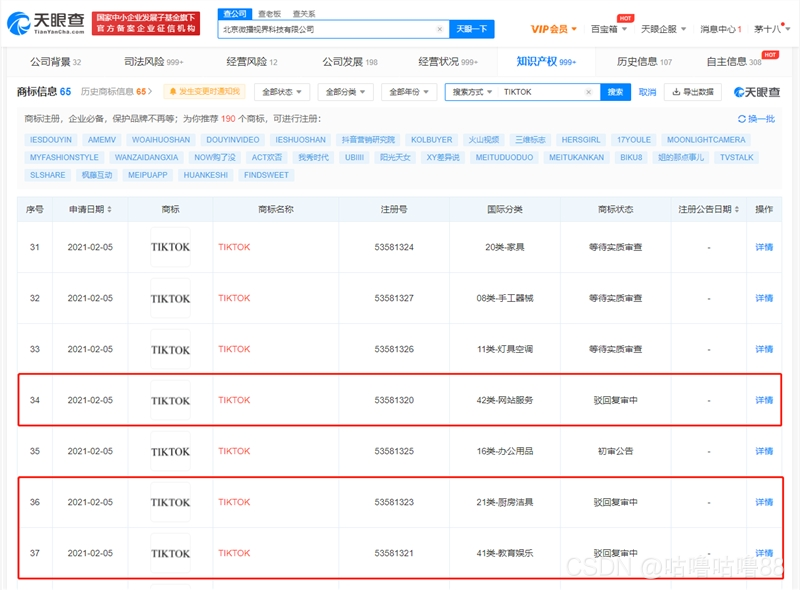The height and width of the screenshot is (590, 800).
Task: Switch to the operating risk tab
Action: tap(252, 62)
